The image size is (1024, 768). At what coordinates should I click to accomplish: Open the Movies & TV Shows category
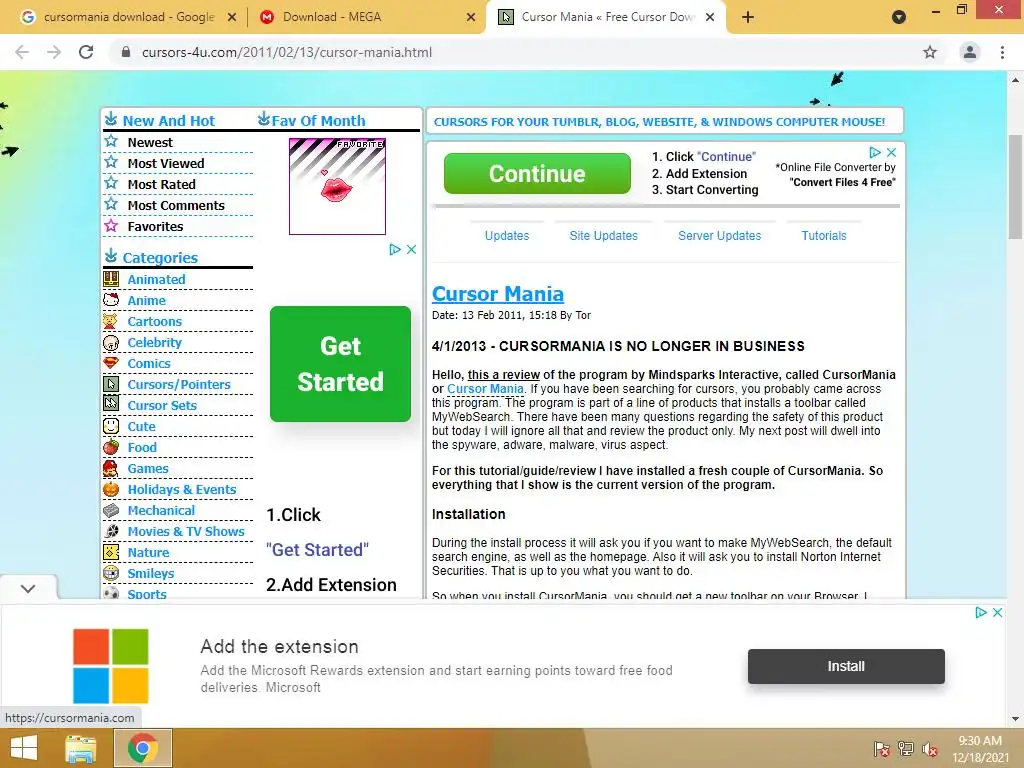[186, 531]
